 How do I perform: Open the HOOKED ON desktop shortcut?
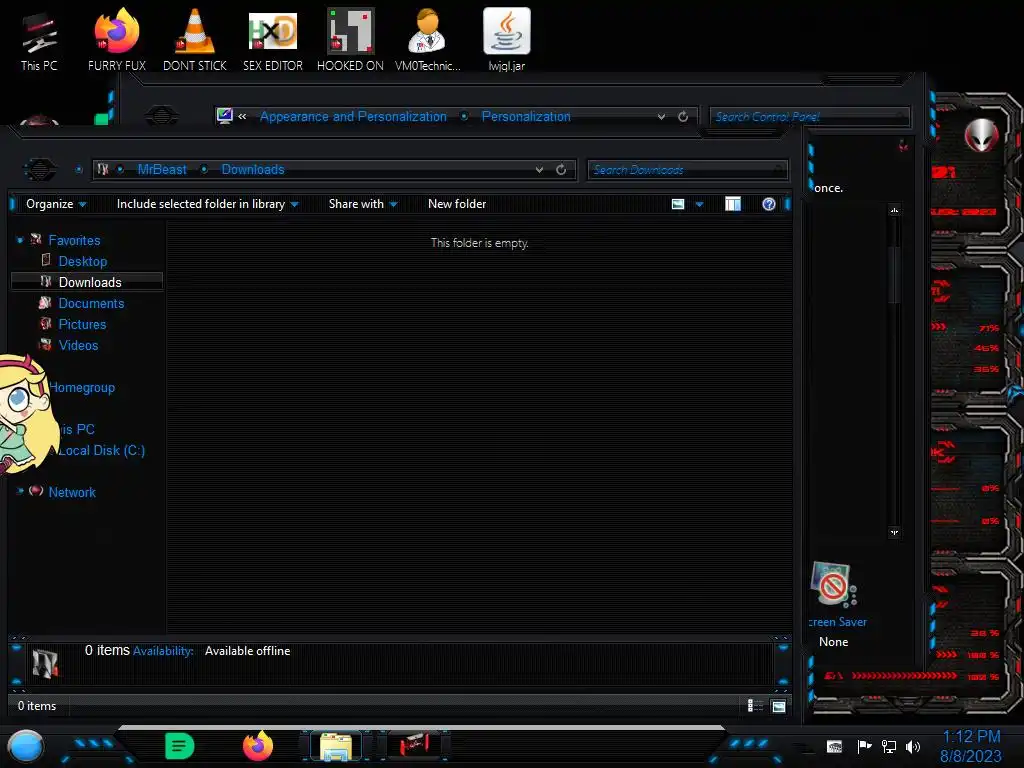(x=350, y=40)
